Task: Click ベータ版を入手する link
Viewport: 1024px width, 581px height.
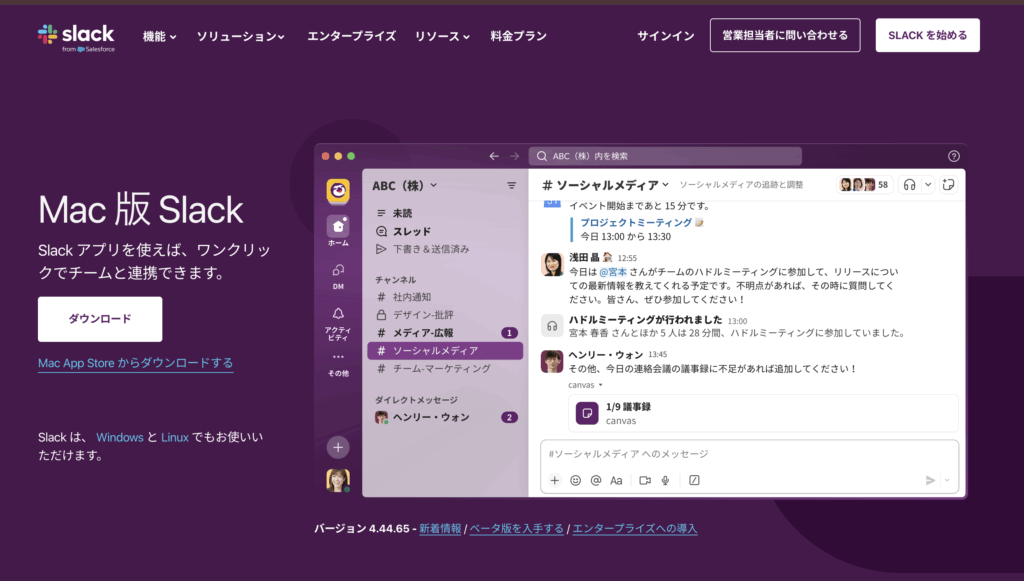Action: click(517, 529)
